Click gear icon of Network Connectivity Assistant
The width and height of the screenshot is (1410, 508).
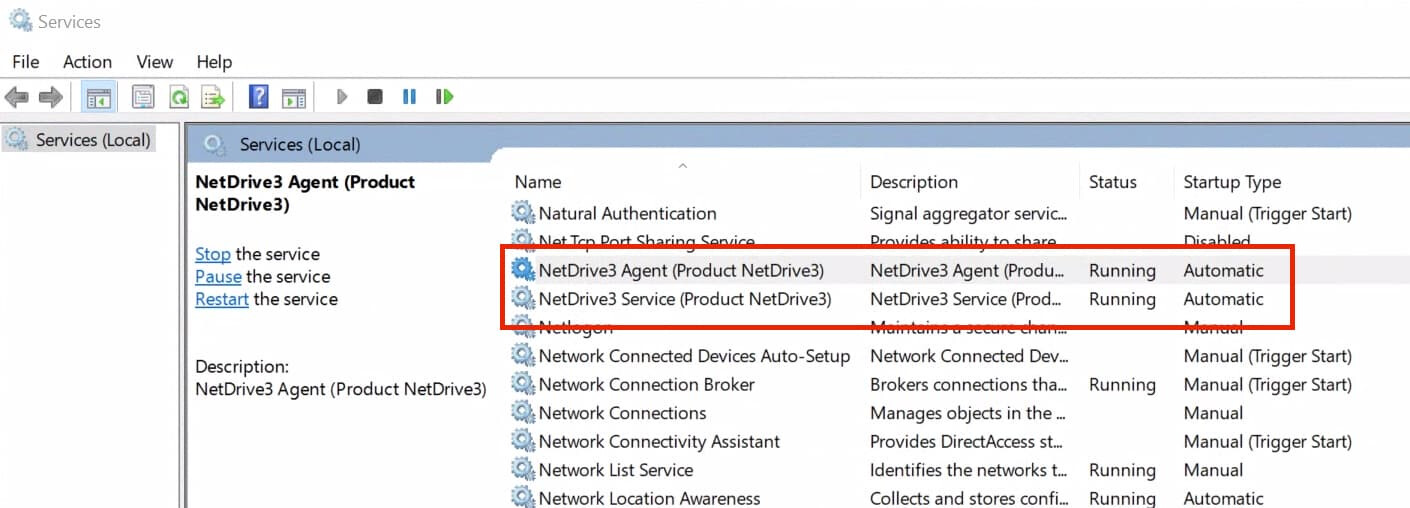tap(523, 441)
